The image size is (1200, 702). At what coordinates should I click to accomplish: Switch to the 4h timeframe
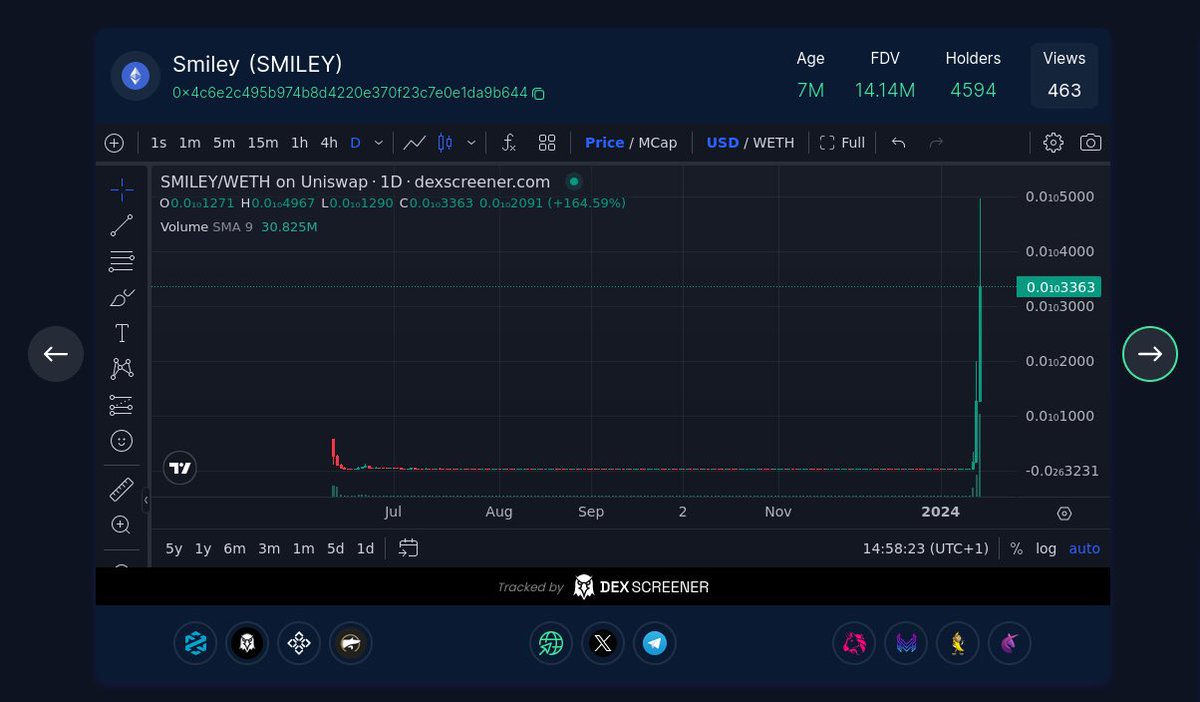click(x=329, y=143)
